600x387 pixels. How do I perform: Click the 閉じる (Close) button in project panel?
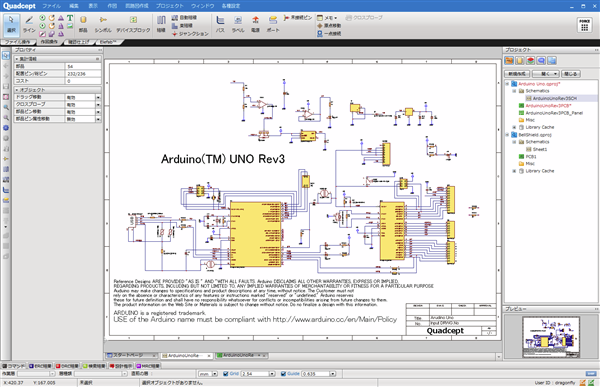(x=571, y=73)
